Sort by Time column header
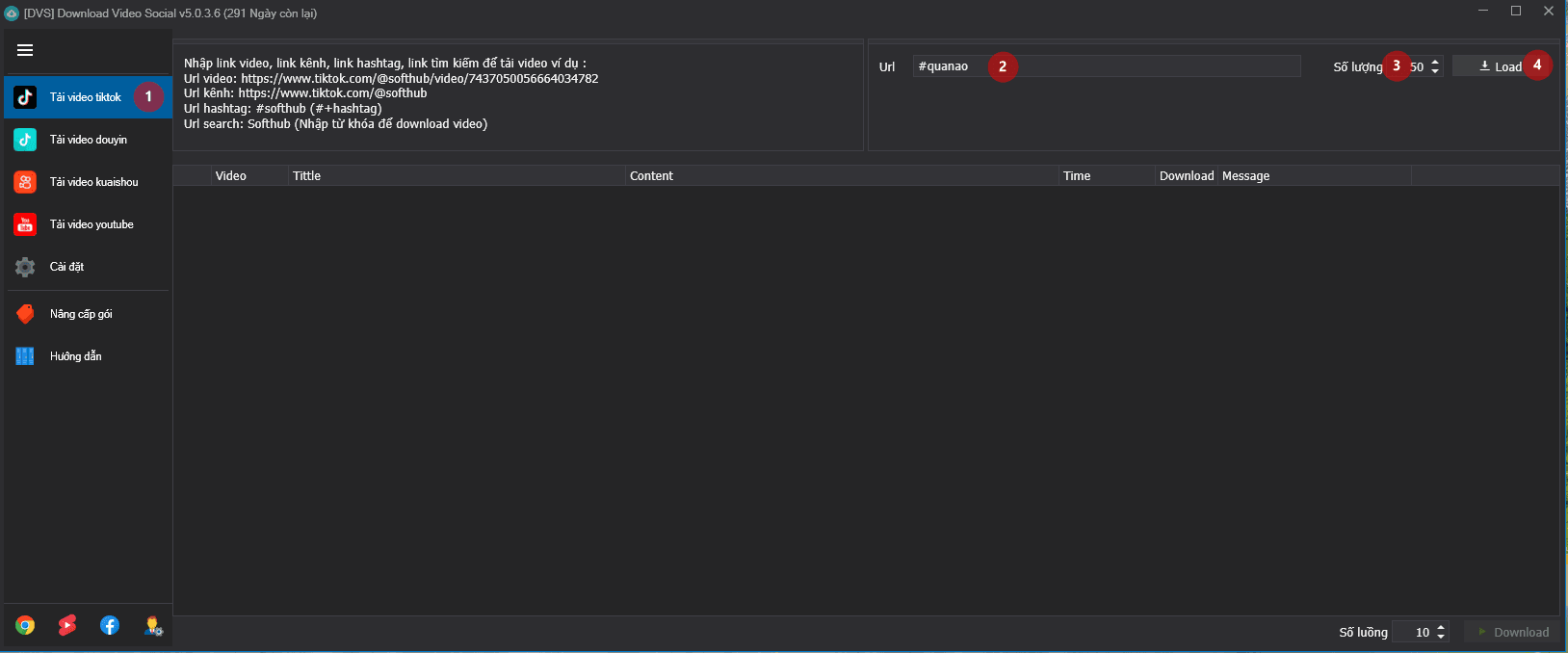 point(1108,176)
